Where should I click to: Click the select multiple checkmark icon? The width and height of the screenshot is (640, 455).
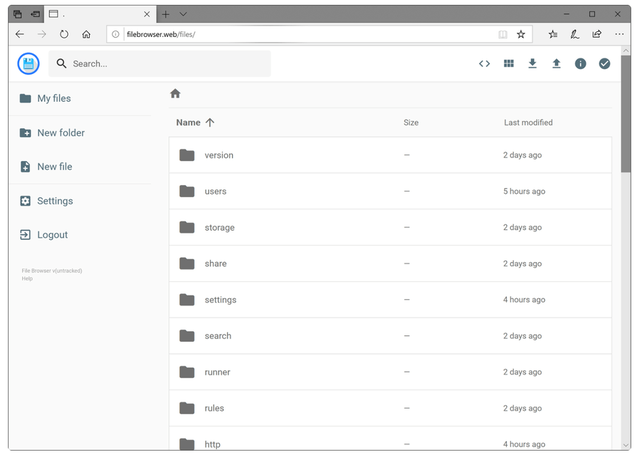coord(604,64)
